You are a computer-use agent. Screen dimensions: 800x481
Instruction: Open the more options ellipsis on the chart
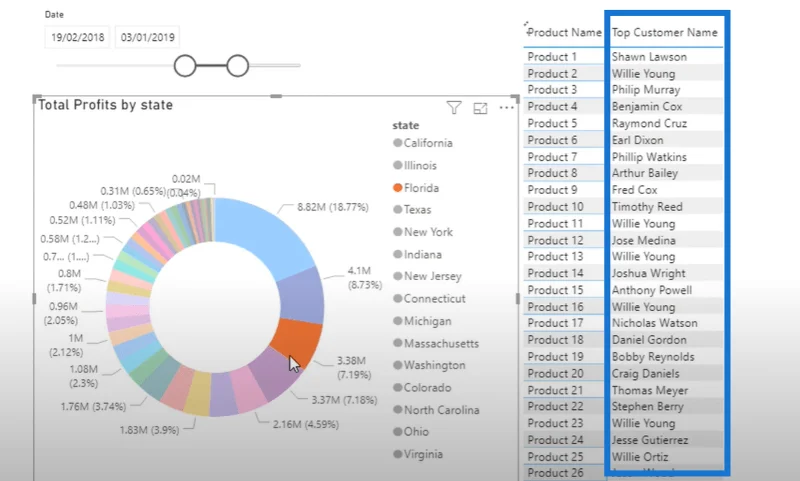pyautogui.click(x=507, y=108)
